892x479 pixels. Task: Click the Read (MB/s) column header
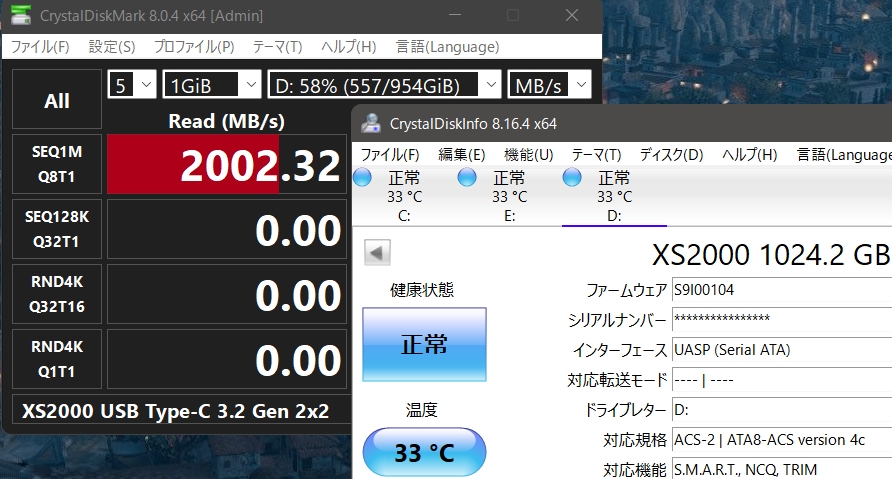pyautogui.click(x=226, y=121)
